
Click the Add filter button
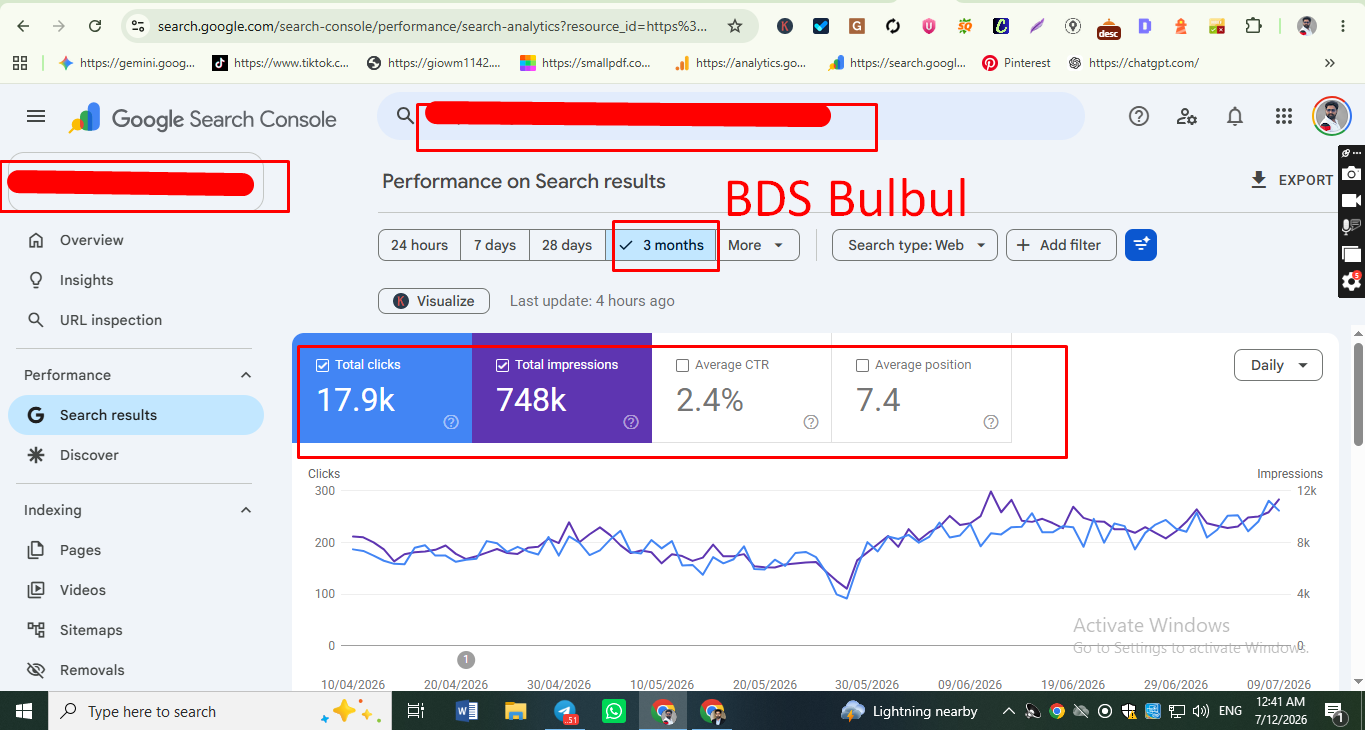coord(1061,245)
